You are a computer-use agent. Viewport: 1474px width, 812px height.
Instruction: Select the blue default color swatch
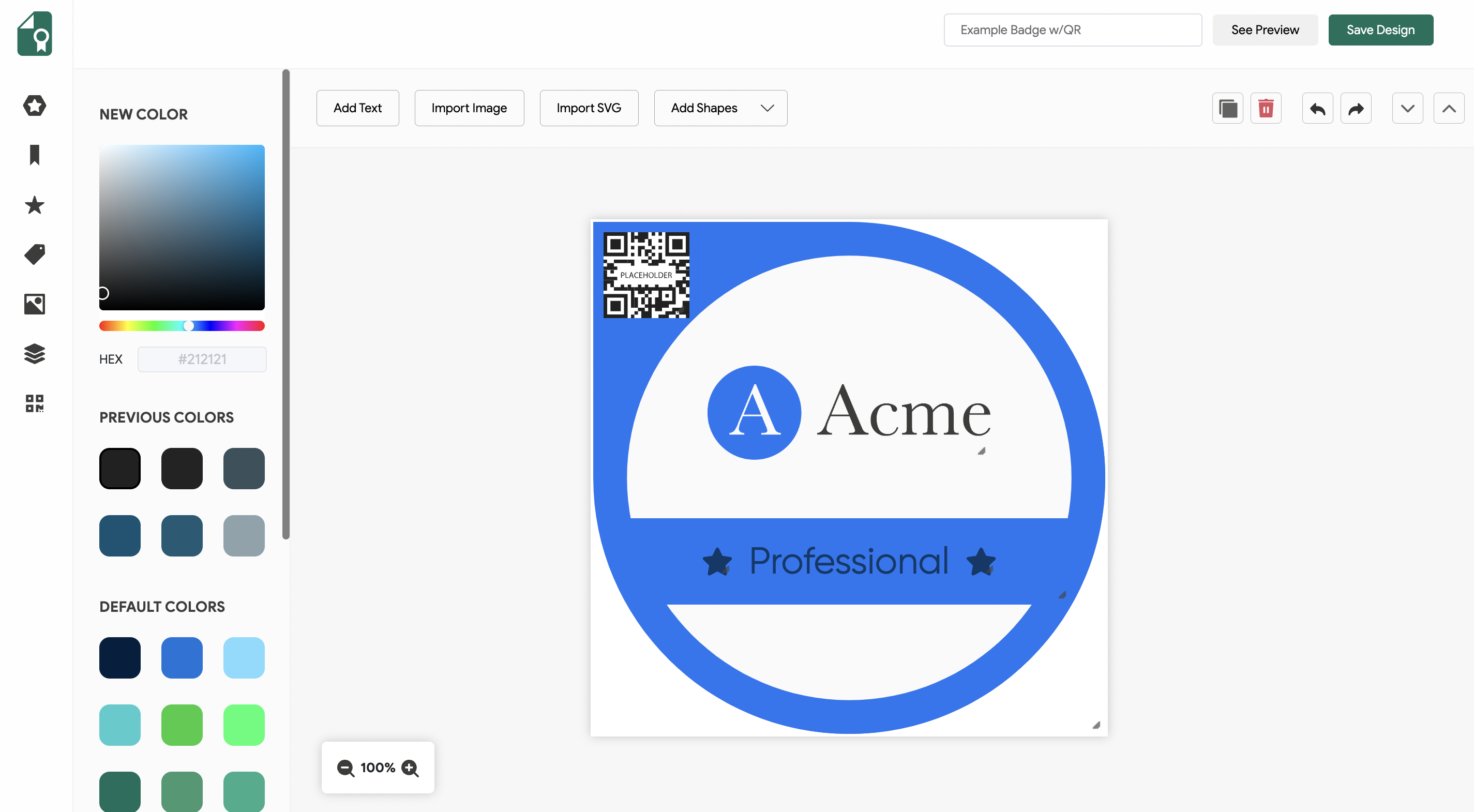tap(181, 657)
